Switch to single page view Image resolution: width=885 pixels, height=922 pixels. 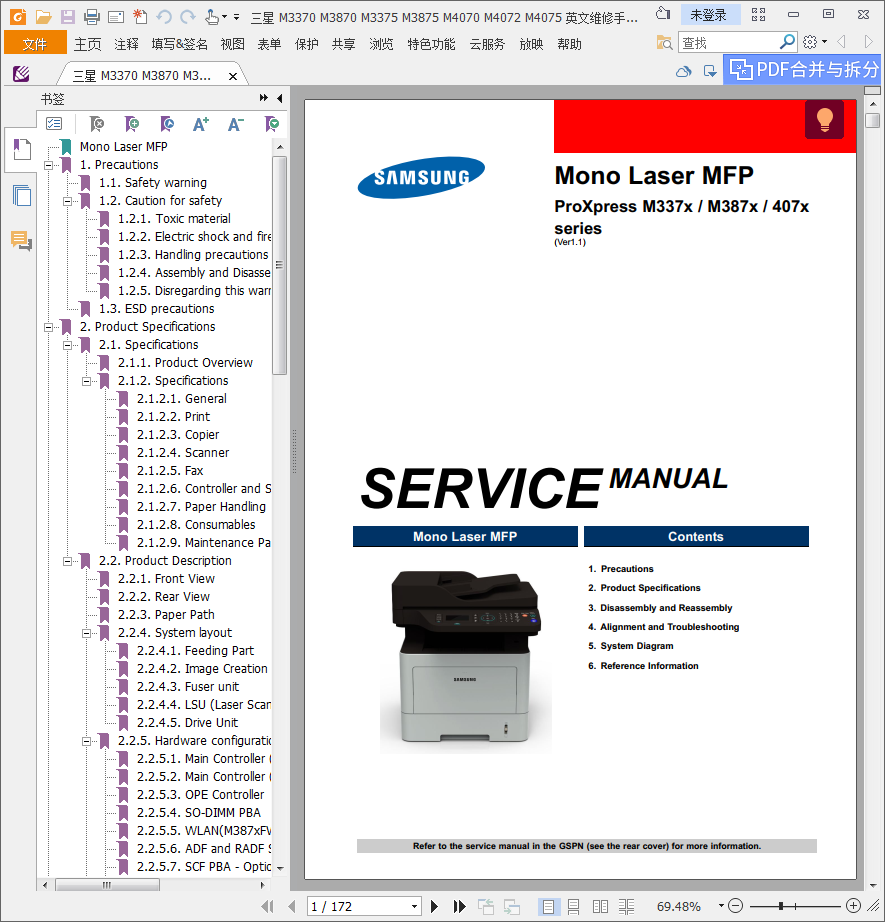[x=548, y=906]
